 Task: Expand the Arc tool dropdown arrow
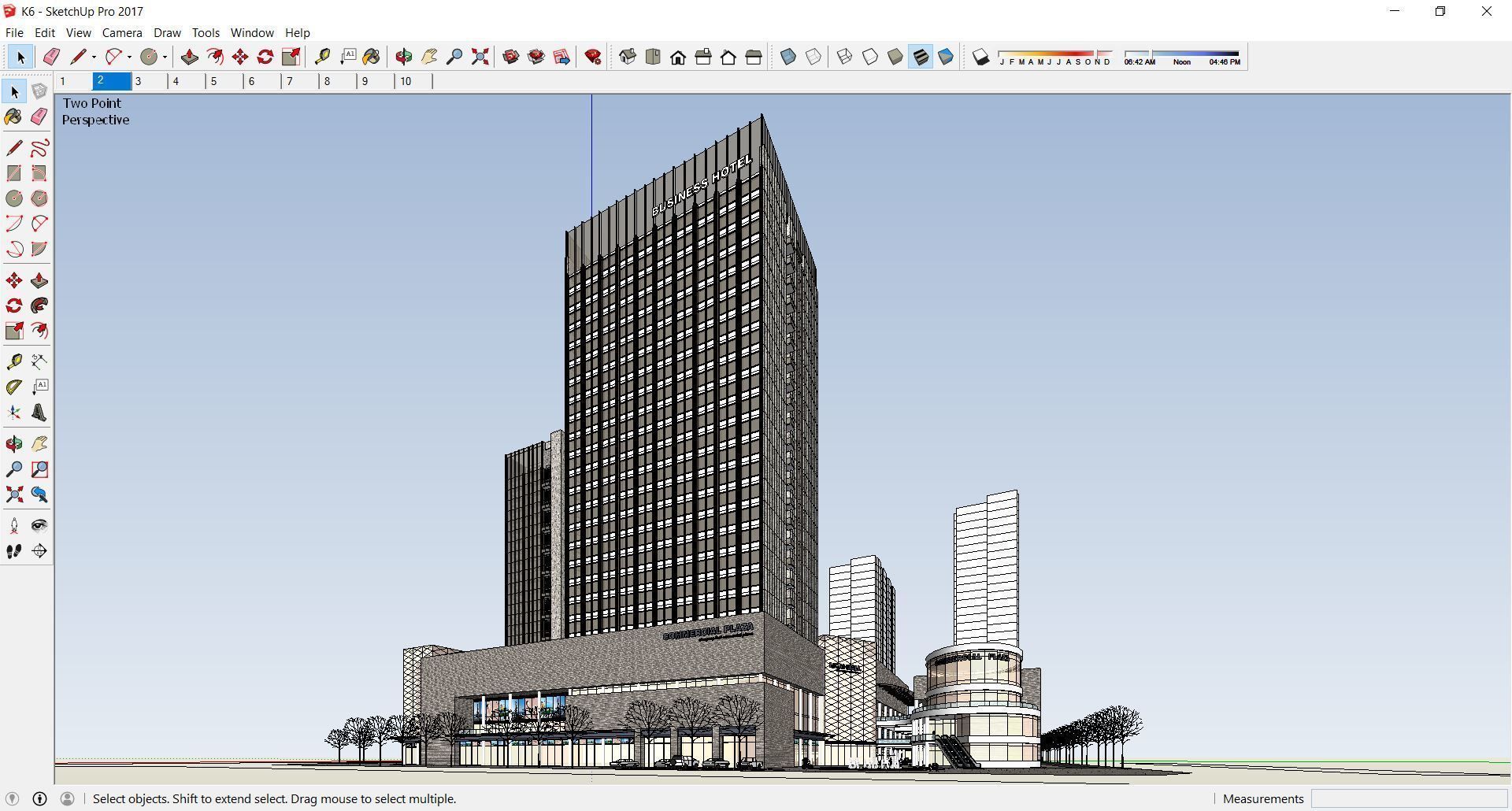coord(129,57)
